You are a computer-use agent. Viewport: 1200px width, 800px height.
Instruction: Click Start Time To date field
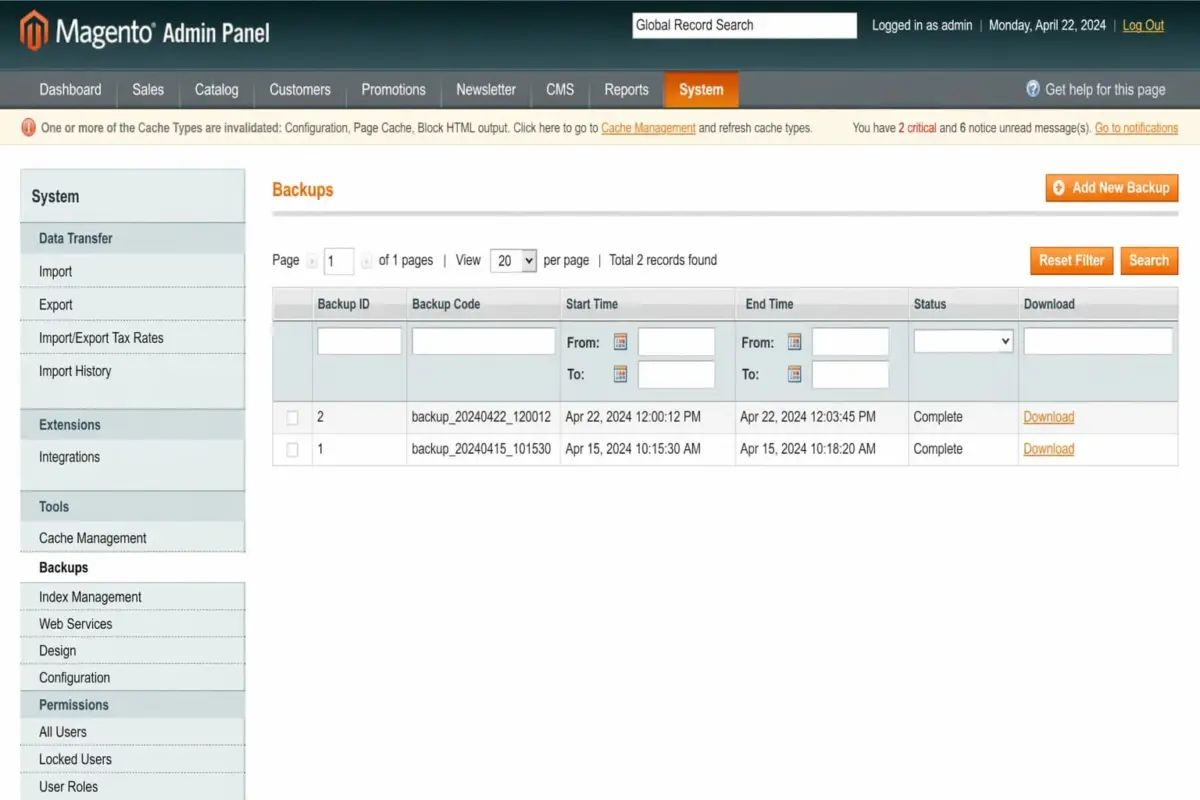point(677,374)
